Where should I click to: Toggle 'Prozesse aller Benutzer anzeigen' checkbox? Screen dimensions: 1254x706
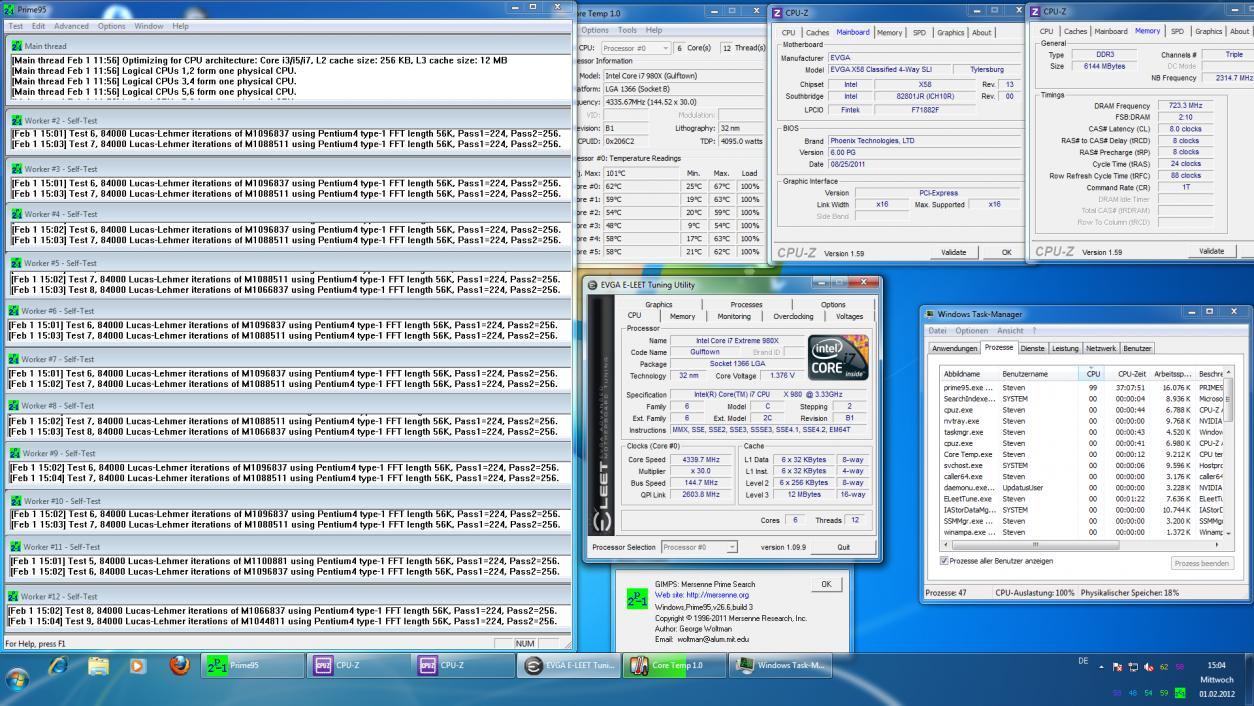[x=946, y=561]
